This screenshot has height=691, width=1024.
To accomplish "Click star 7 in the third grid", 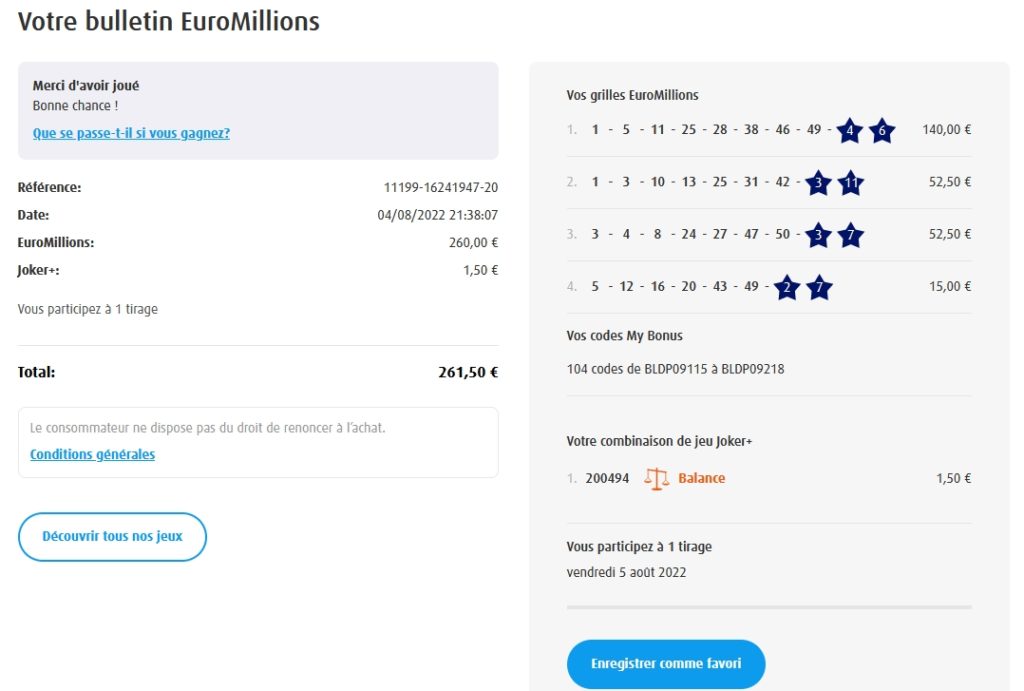I will pyautogui.click(x=850, y=235).
